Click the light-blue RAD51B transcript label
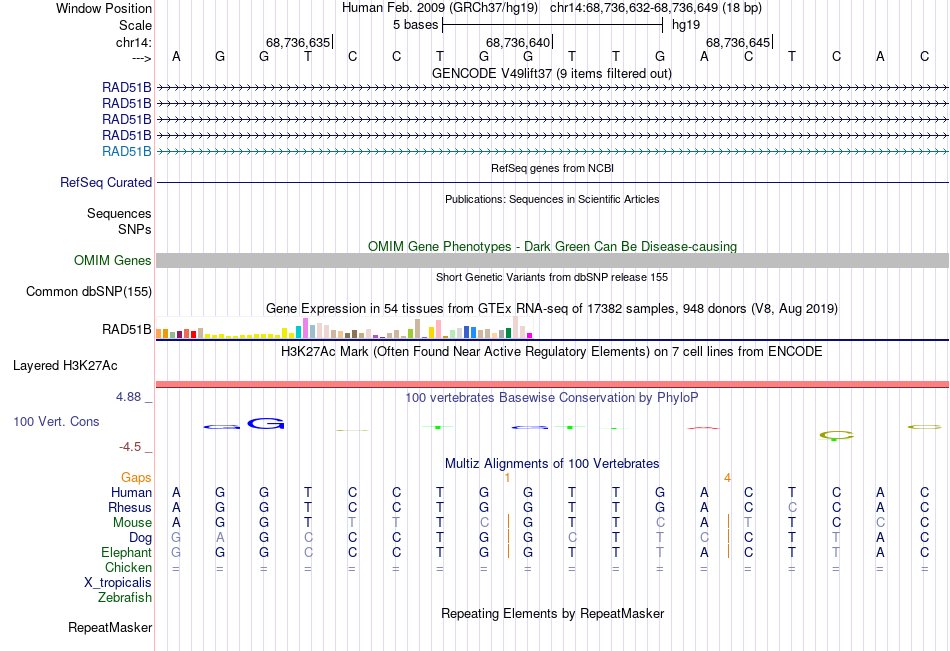950x651 pixels. (x=127, y=152)
